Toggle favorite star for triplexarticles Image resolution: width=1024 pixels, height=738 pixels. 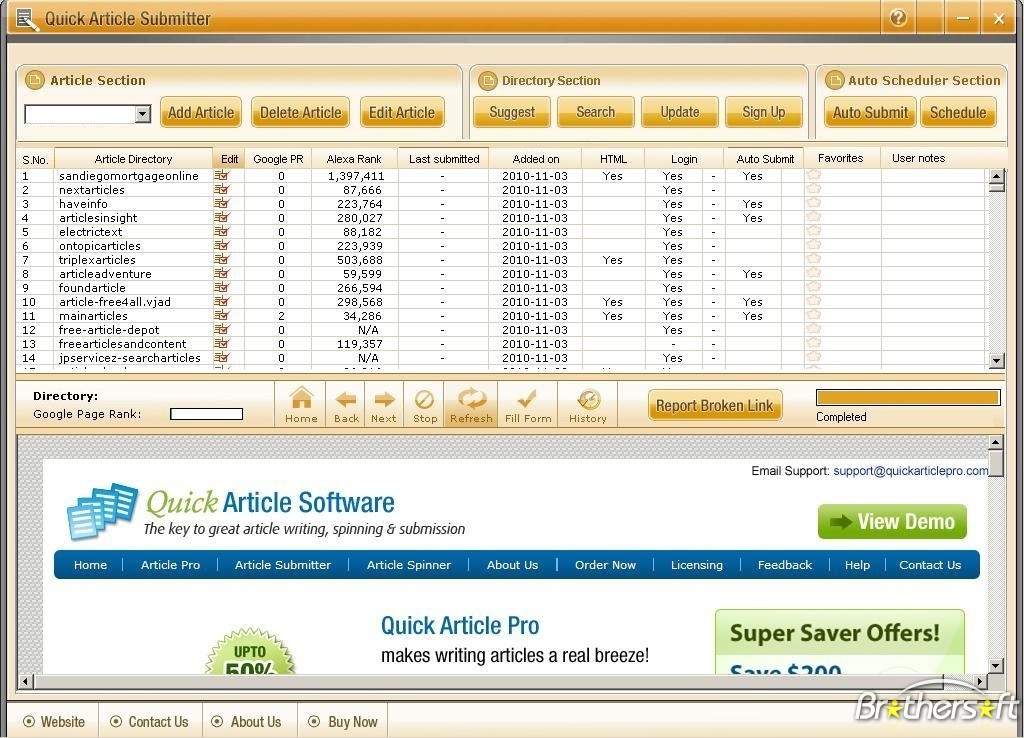(x=813, y=259)
